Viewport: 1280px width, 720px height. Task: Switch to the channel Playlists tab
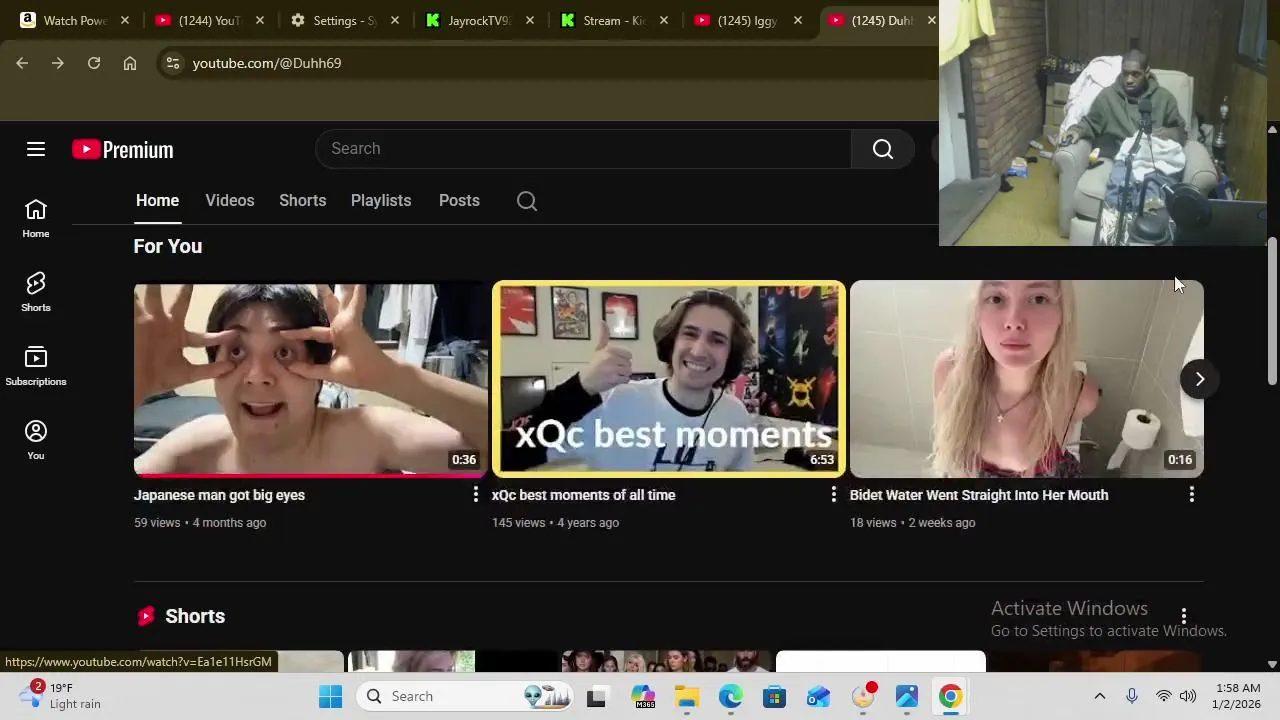[381, 201]
